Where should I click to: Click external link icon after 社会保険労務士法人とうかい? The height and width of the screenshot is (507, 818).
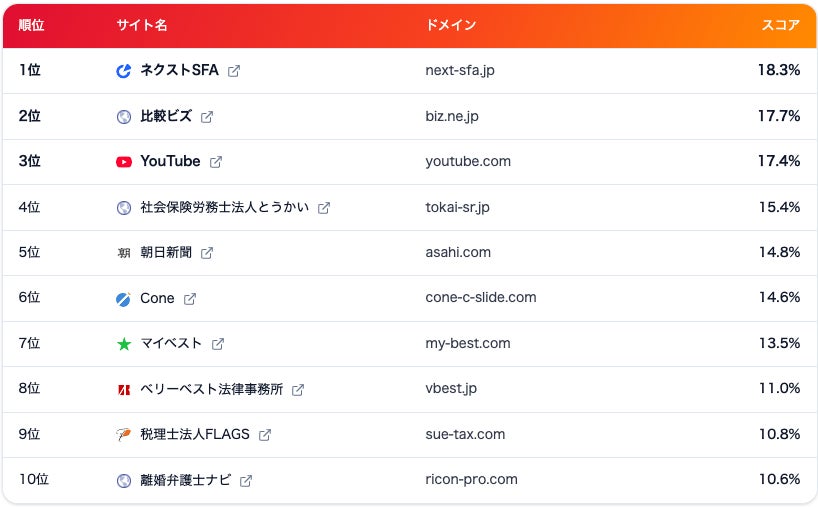pos(323,208)
